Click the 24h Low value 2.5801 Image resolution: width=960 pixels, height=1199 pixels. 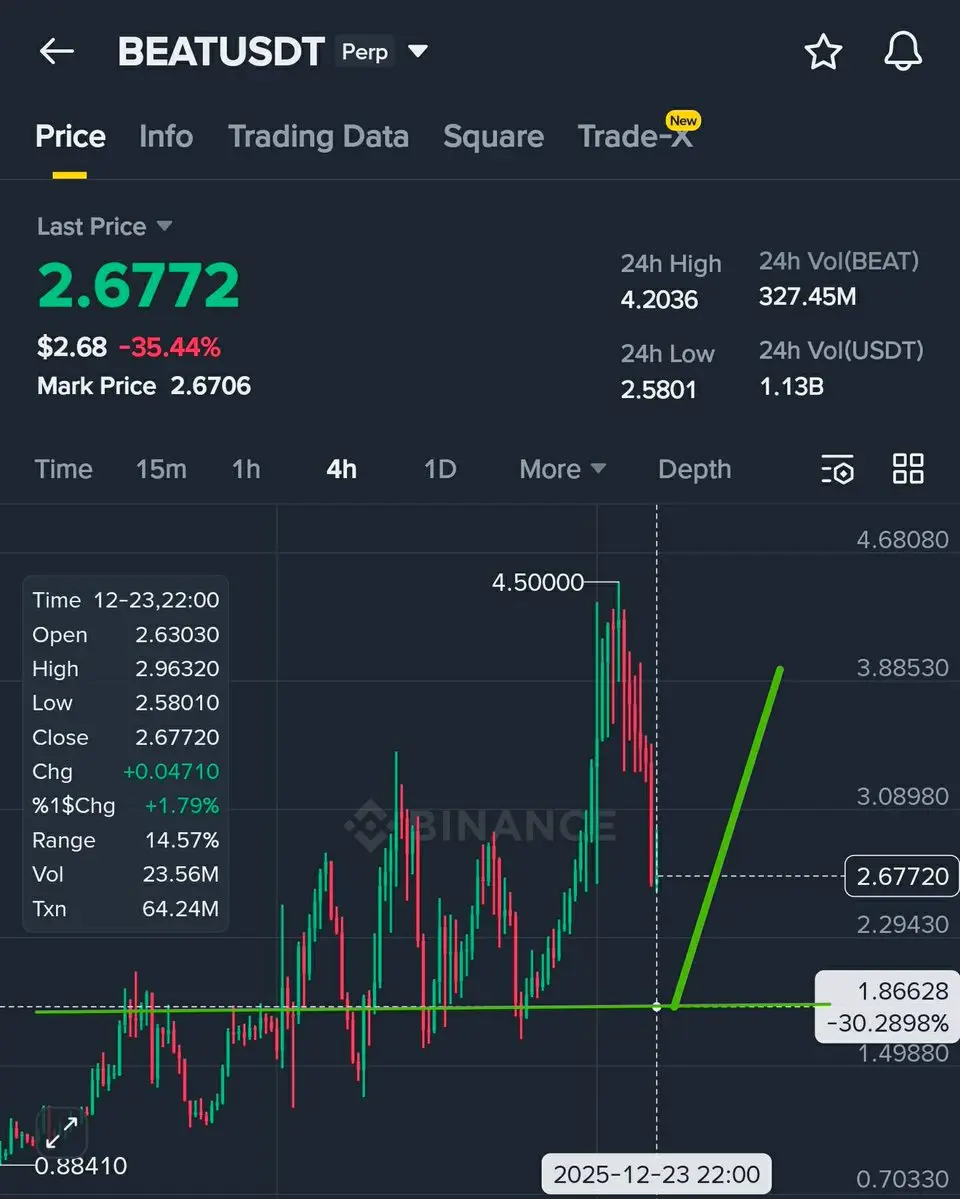[x=658, y=389]
